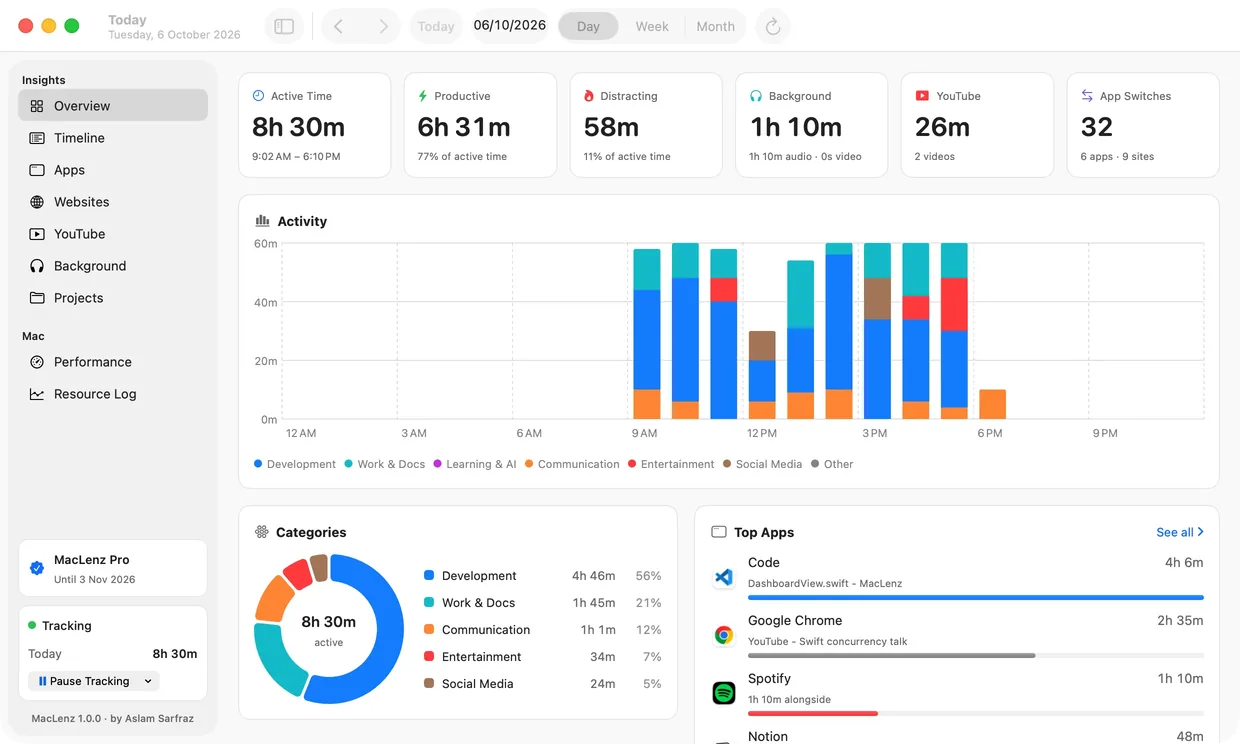Open the Apps section
Image resolution: width=1240 pixels, height=744 pixels.
point(113,170)
